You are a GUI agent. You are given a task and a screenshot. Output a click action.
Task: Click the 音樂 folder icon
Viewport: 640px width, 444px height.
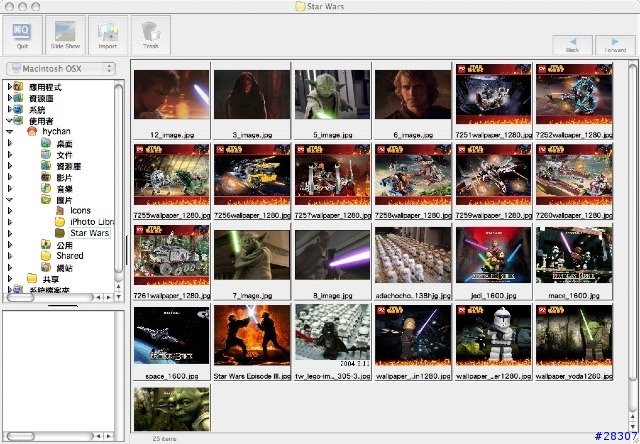[x=46, y=189]
